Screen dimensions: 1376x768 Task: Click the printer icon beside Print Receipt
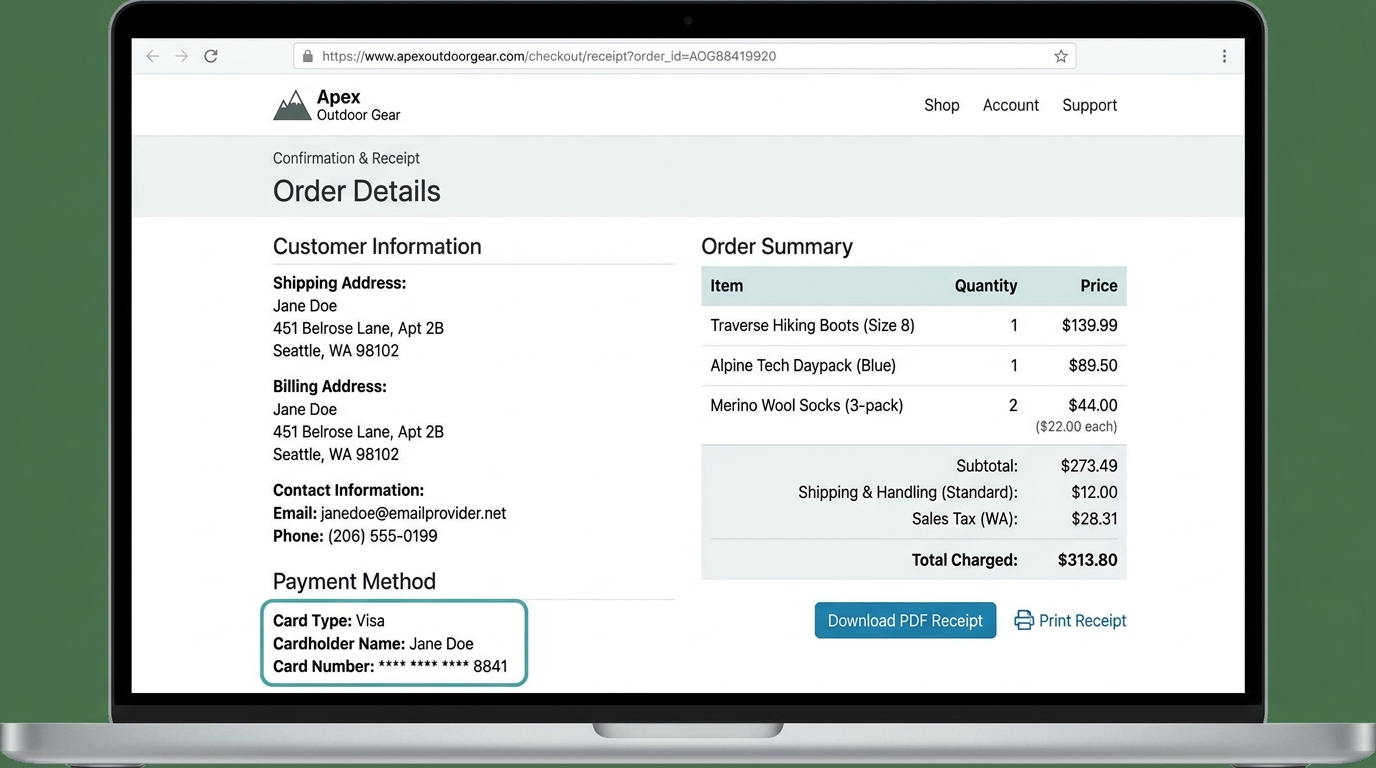[x=1024, y=620]
